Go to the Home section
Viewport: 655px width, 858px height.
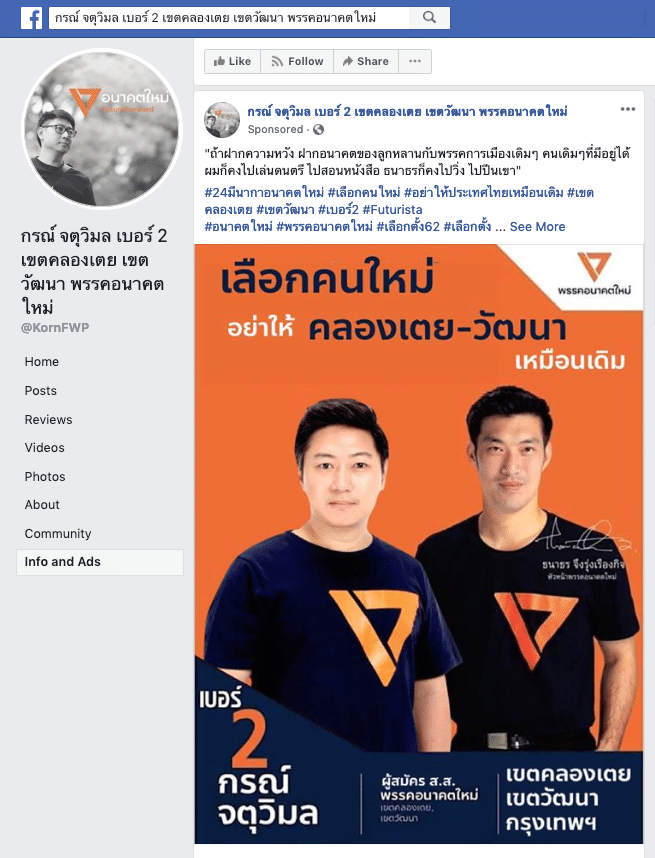tap(42, 362)
